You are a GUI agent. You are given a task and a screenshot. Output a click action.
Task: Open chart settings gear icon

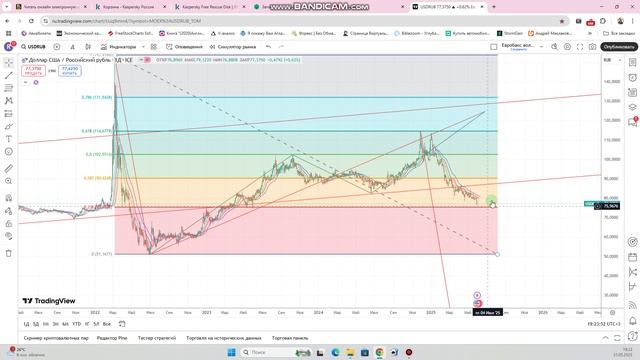coord(567,47)
